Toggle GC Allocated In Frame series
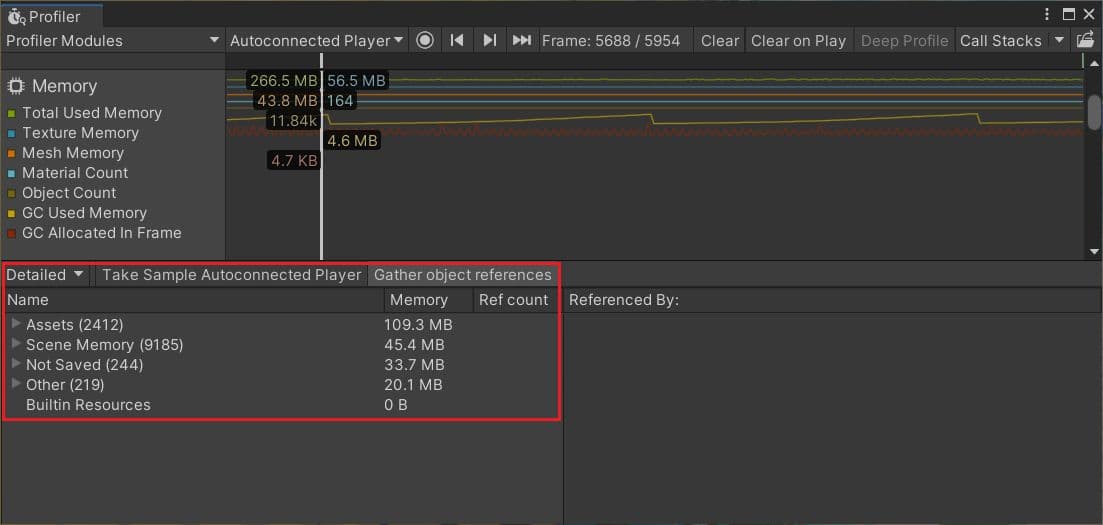 tap(12, 234)
